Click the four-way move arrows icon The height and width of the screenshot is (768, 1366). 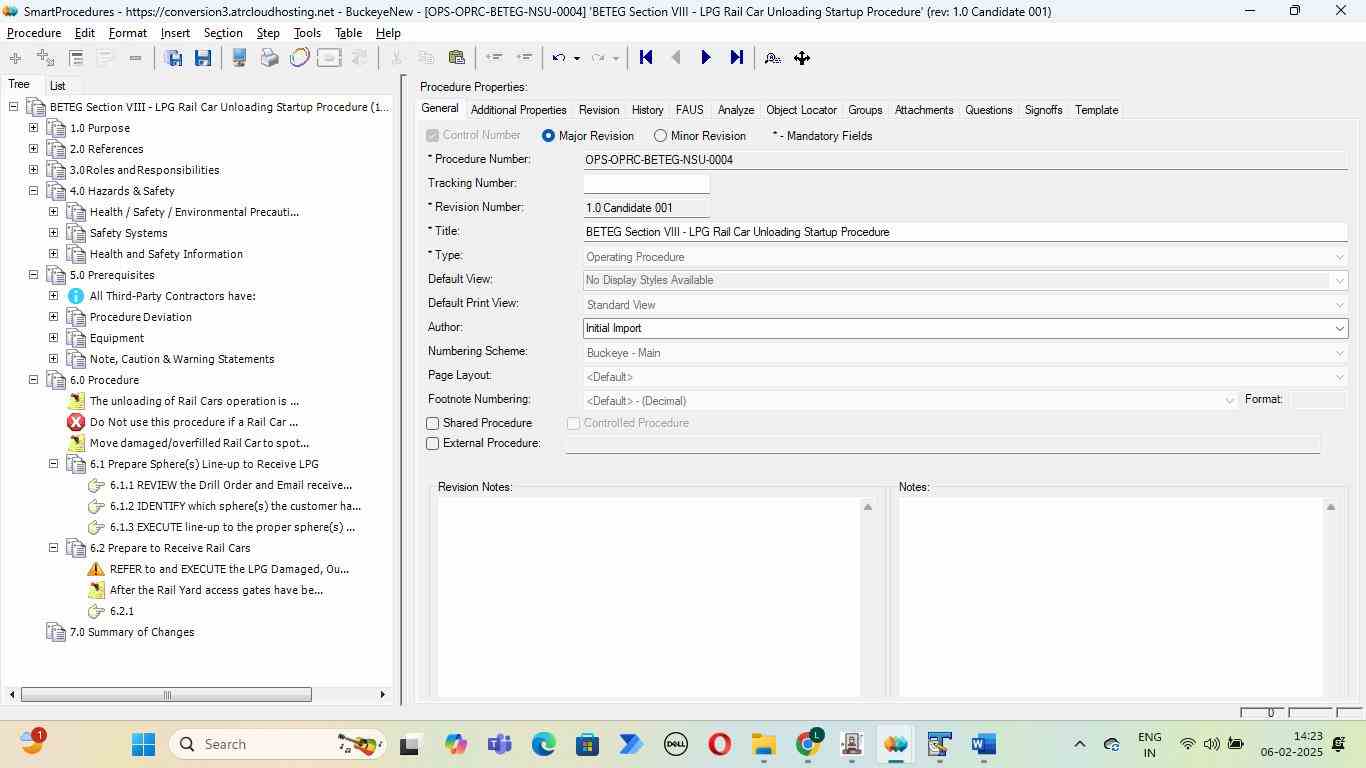click(x=802, y=58)
